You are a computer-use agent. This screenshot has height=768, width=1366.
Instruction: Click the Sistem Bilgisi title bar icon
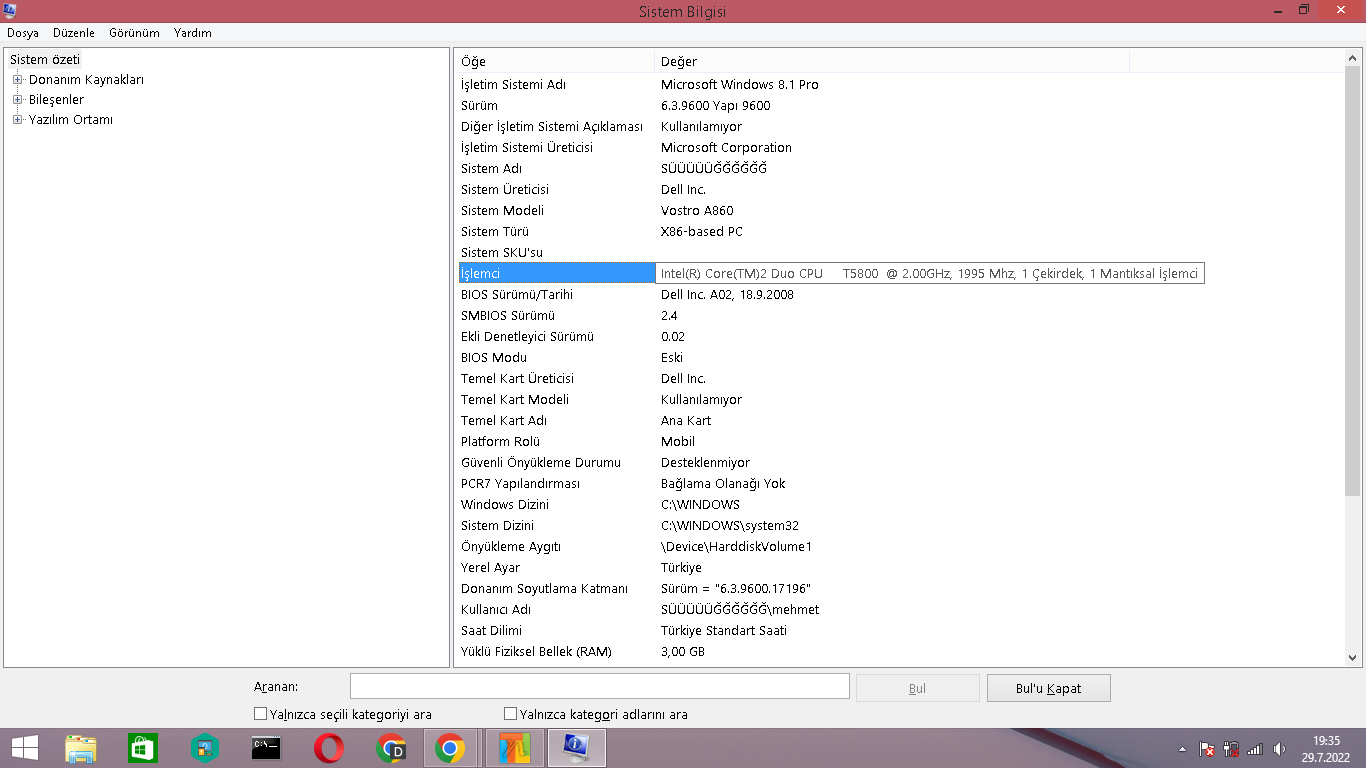tap(10, 11)
